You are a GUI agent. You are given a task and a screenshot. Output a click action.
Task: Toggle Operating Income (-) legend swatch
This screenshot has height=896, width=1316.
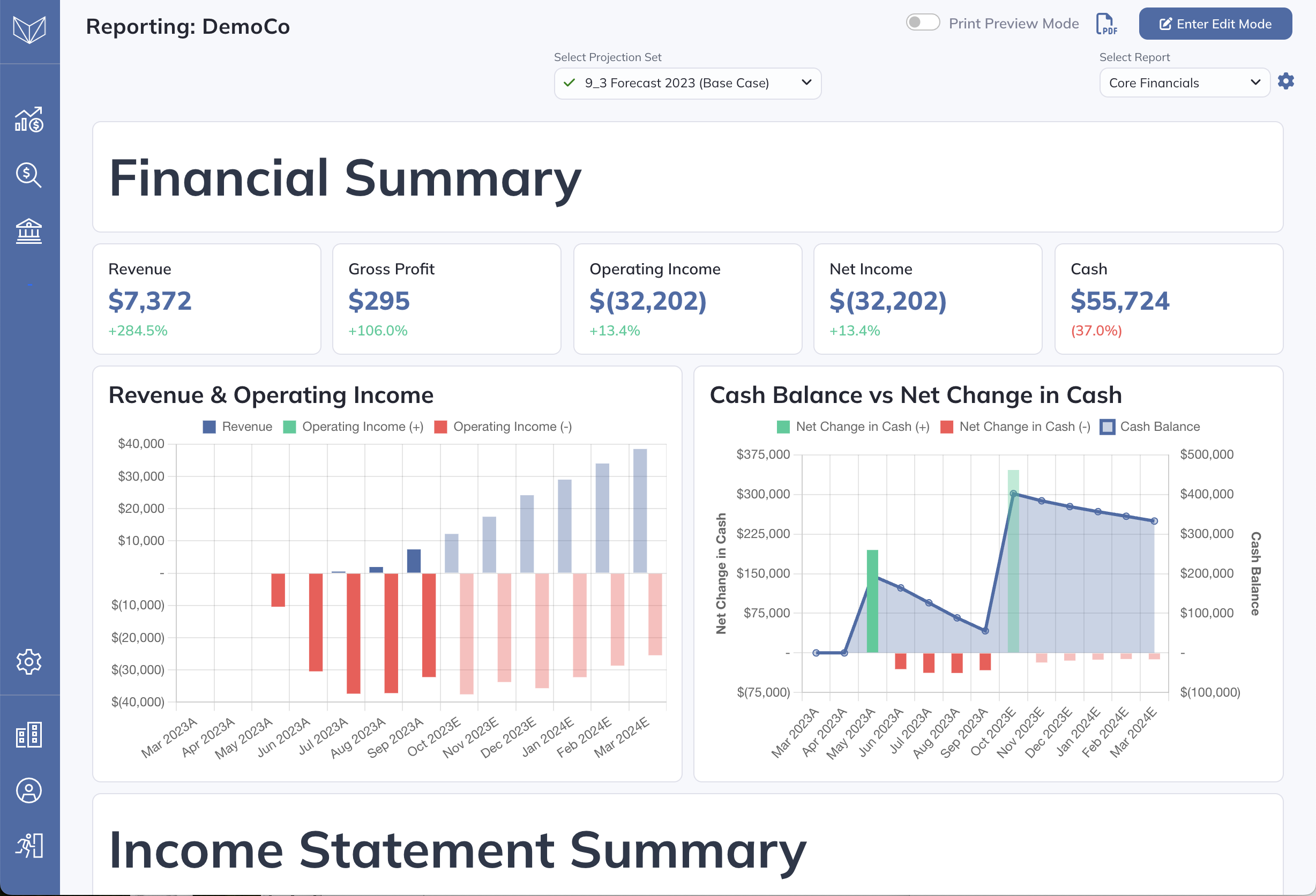pyautogui.click(x=440, y=427)
